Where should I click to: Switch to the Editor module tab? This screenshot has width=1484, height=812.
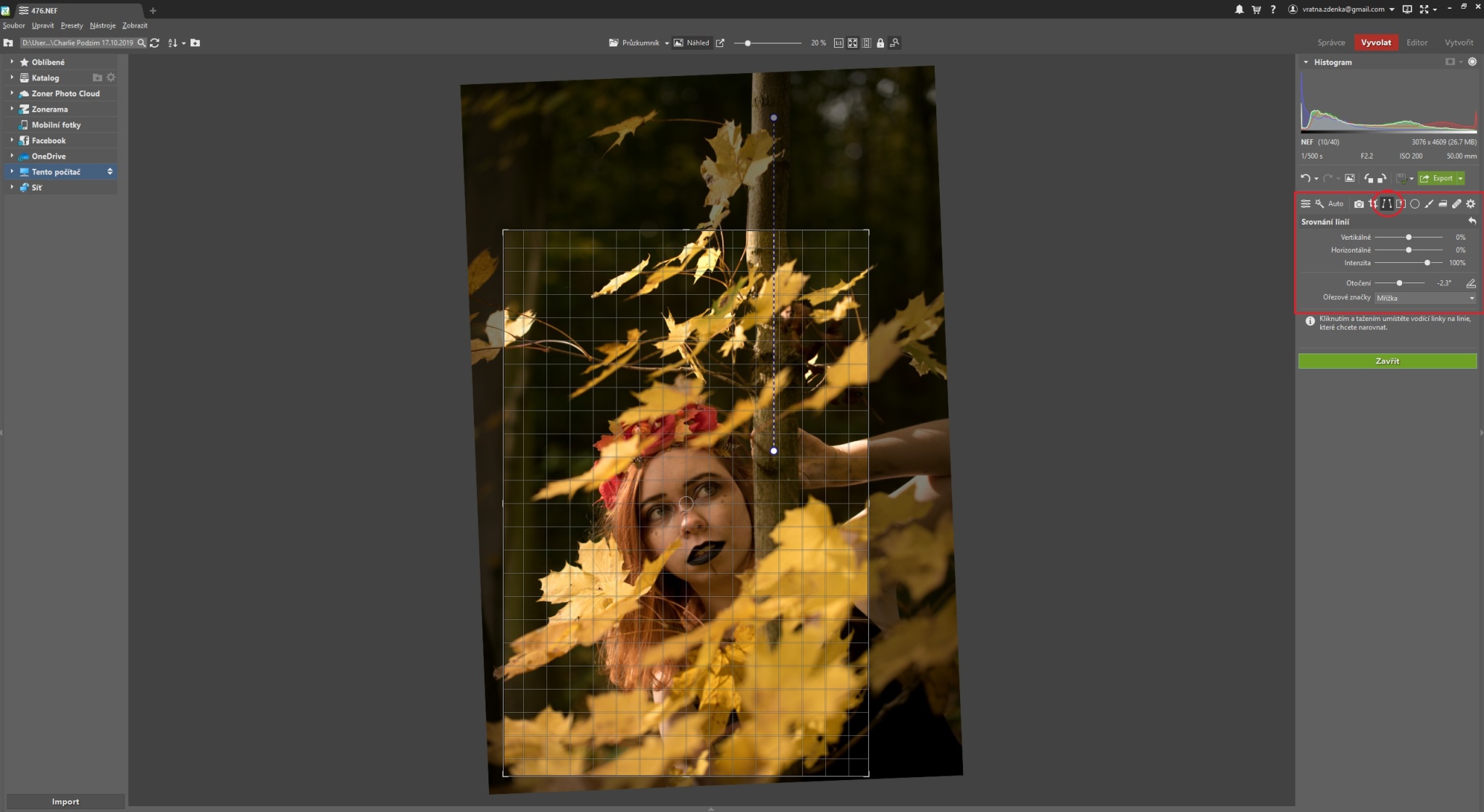coord(1417,43)
